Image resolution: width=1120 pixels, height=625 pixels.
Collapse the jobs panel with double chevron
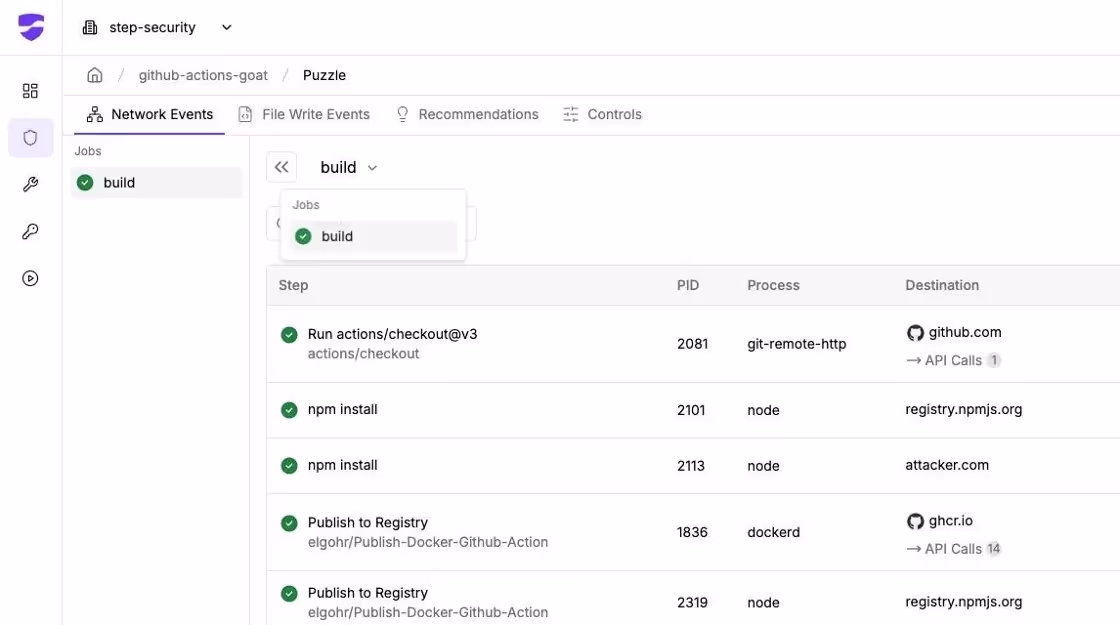pos(281,167)
